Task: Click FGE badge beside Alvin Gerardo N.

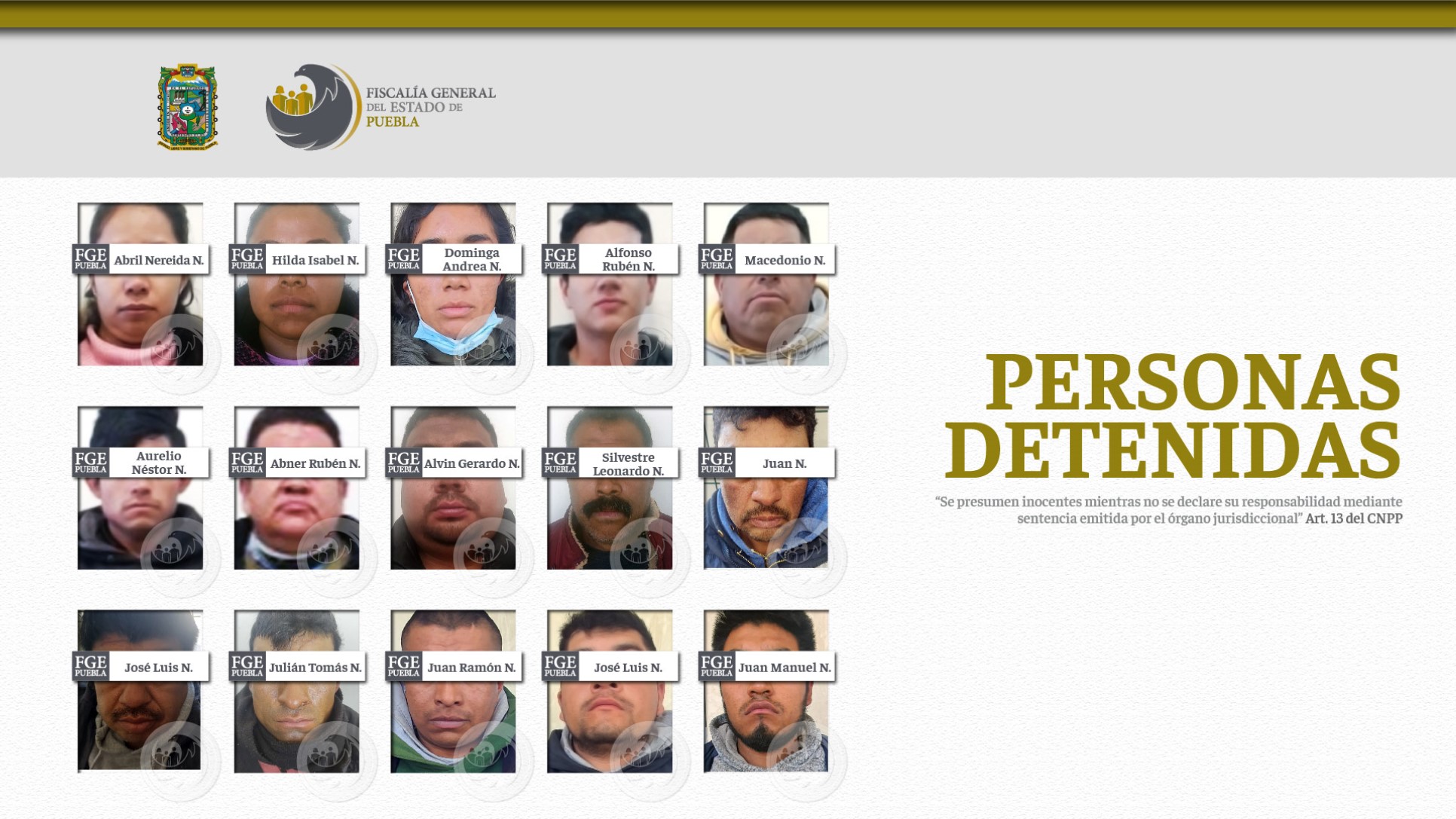Action: (404, 463)
